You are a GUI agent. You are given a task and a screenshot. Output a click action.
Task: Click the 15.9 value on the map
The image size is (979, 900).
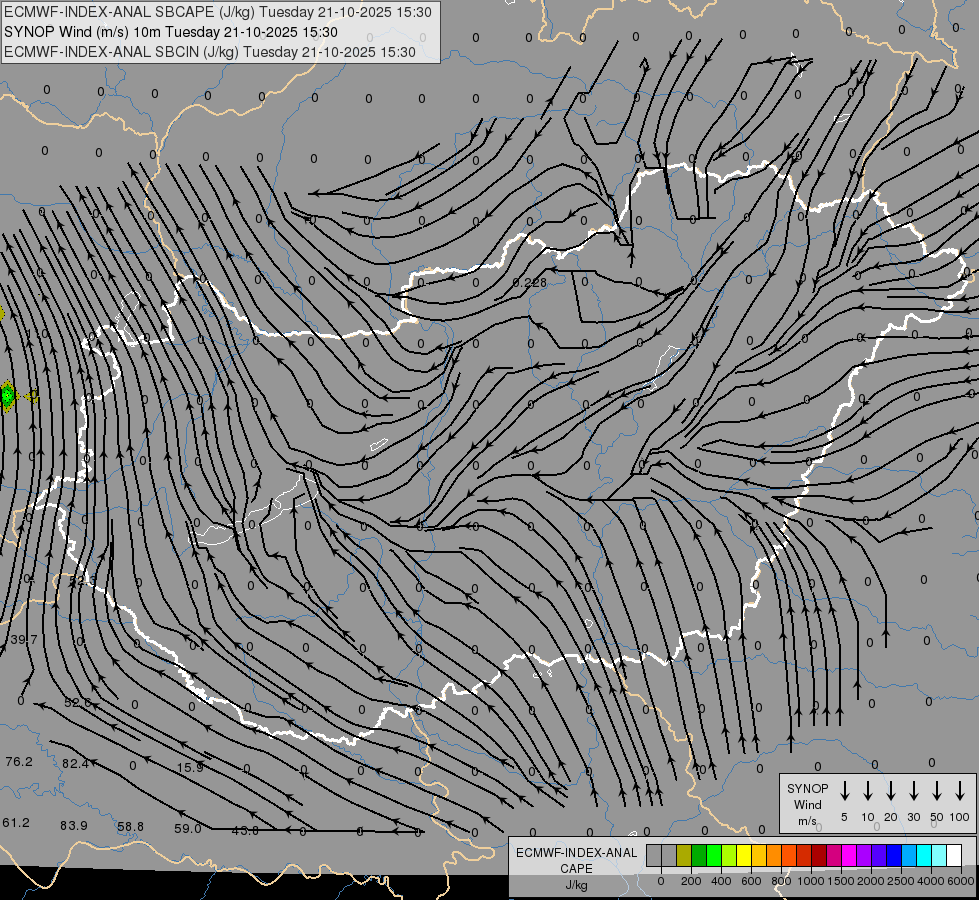[190, 768]
